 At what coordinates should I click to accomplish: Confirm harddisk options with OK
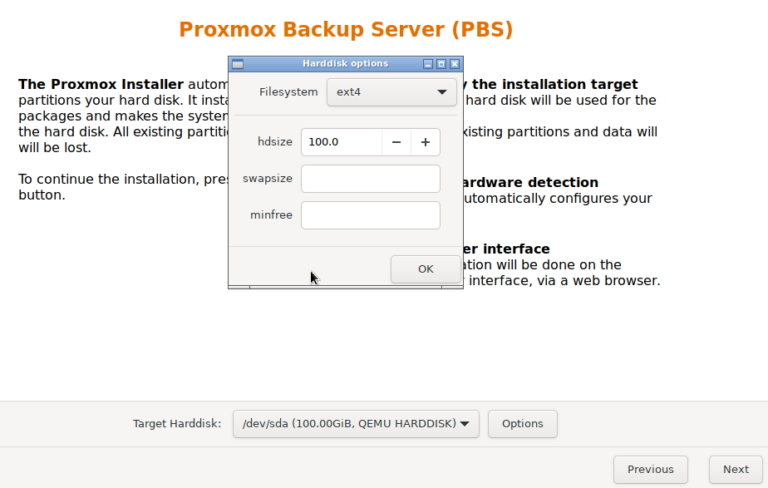(425, 269)
